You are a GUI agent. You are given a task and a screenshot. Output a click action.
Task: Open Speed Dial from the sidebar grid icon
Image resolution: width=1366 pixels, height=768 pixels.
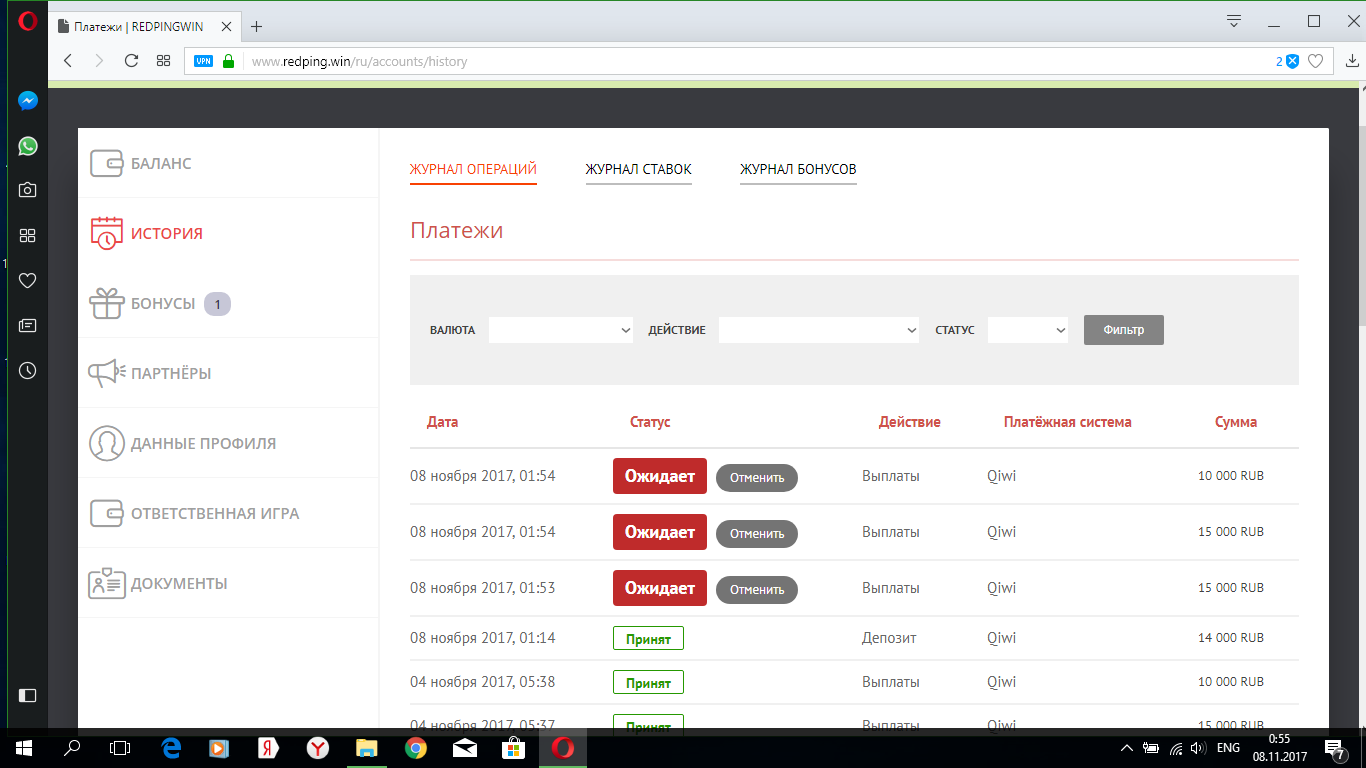(28, 235)
